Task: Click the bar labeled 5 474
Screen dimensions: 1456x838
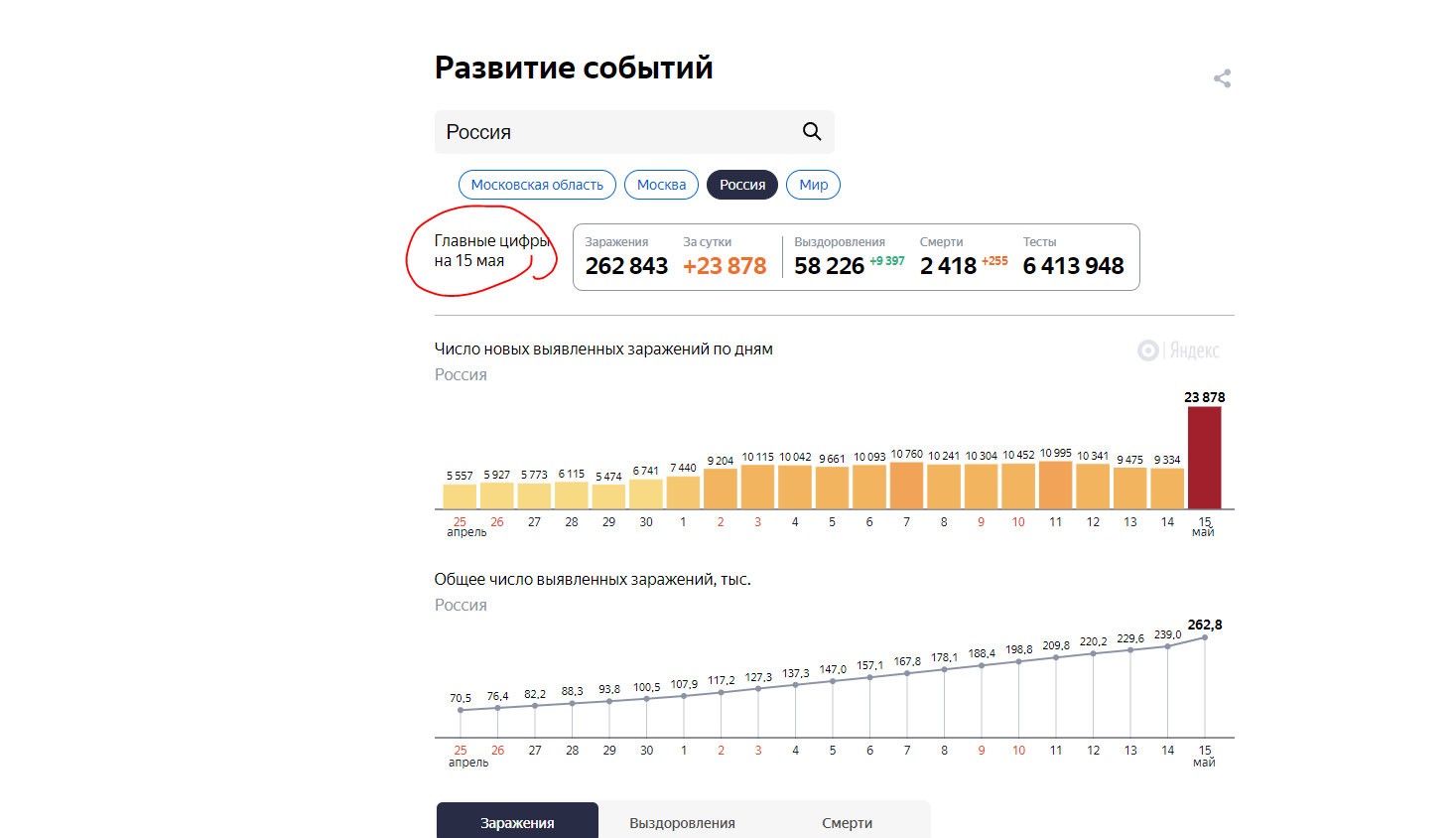Action: tap(608, 496)
